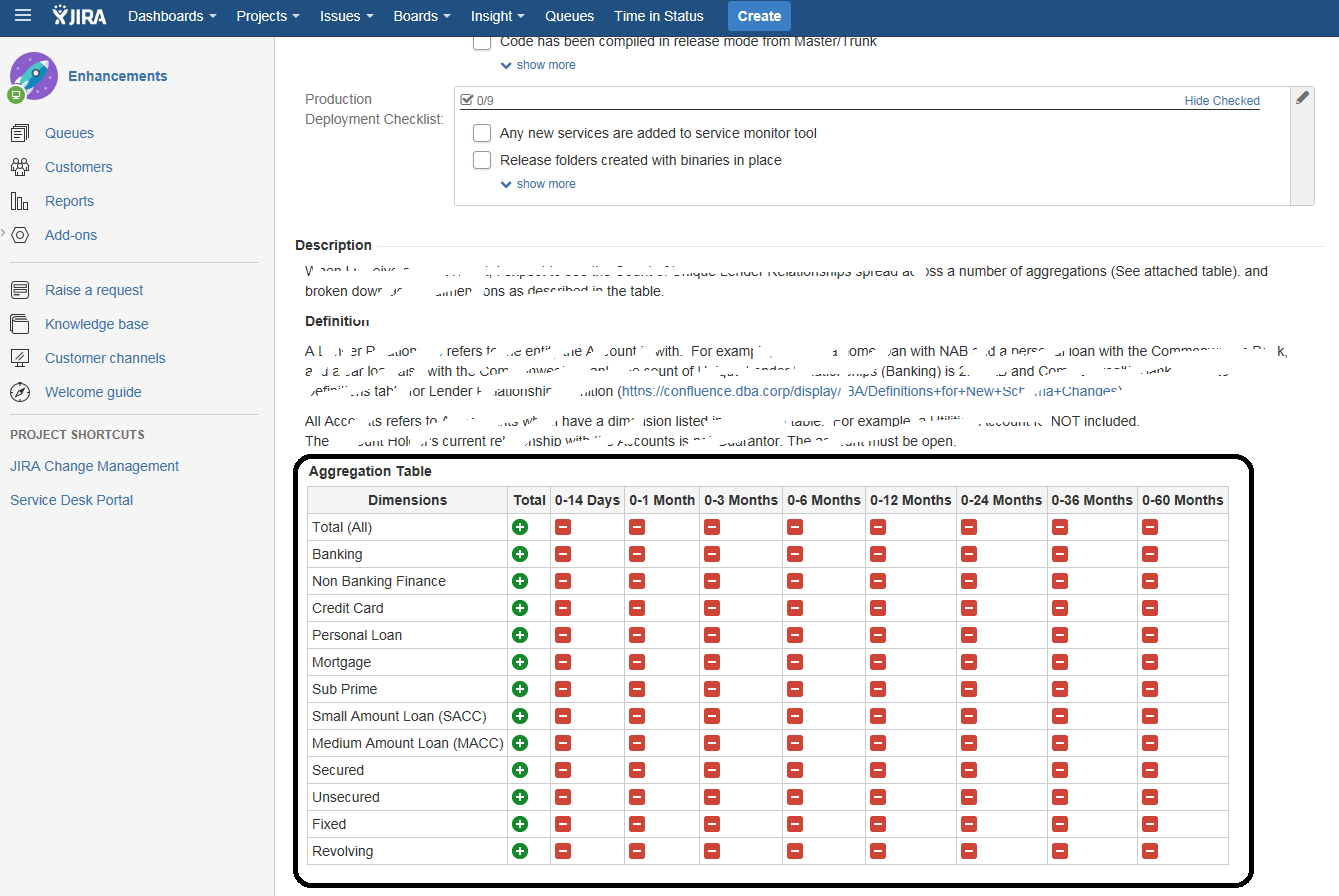Viewport: 1339px width, 896px height.
Task: Click the Welcome guide compass icon
Action: (x=20, y=392)
